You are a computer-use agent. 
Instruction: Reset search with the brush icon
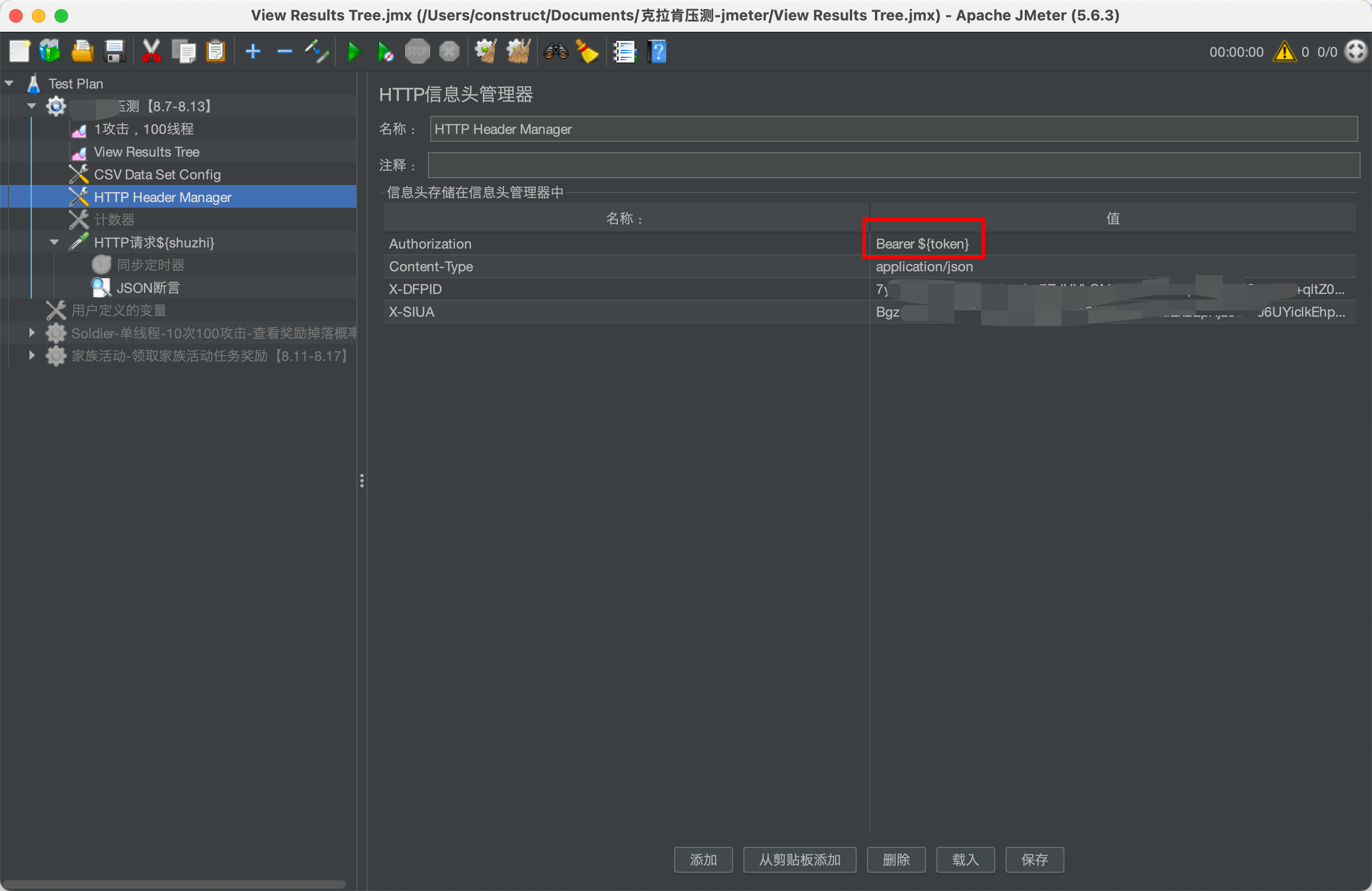(587, 51)
